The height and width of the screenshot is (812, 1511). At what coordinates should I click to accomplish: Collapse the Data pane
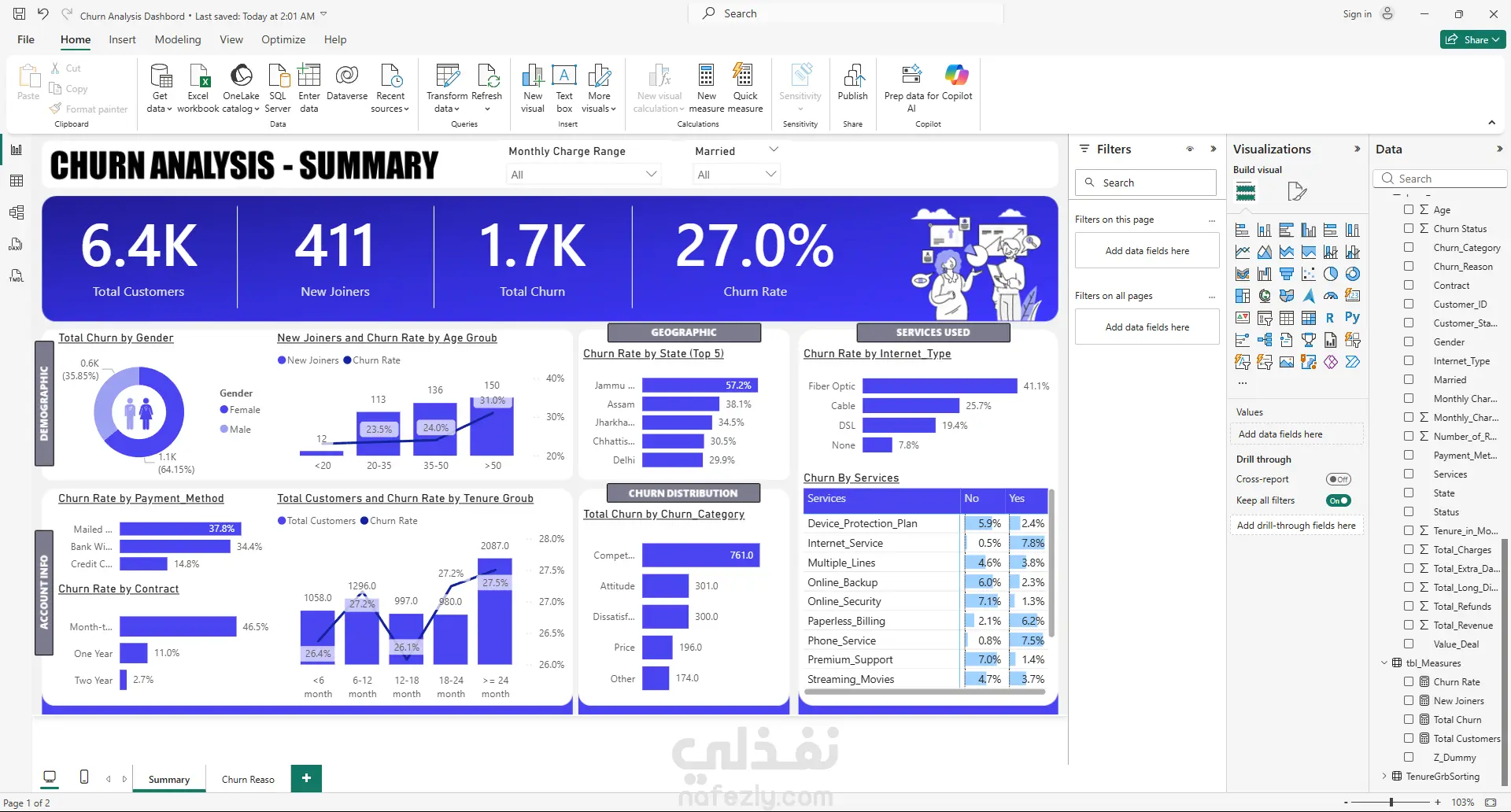[1499, 149]
